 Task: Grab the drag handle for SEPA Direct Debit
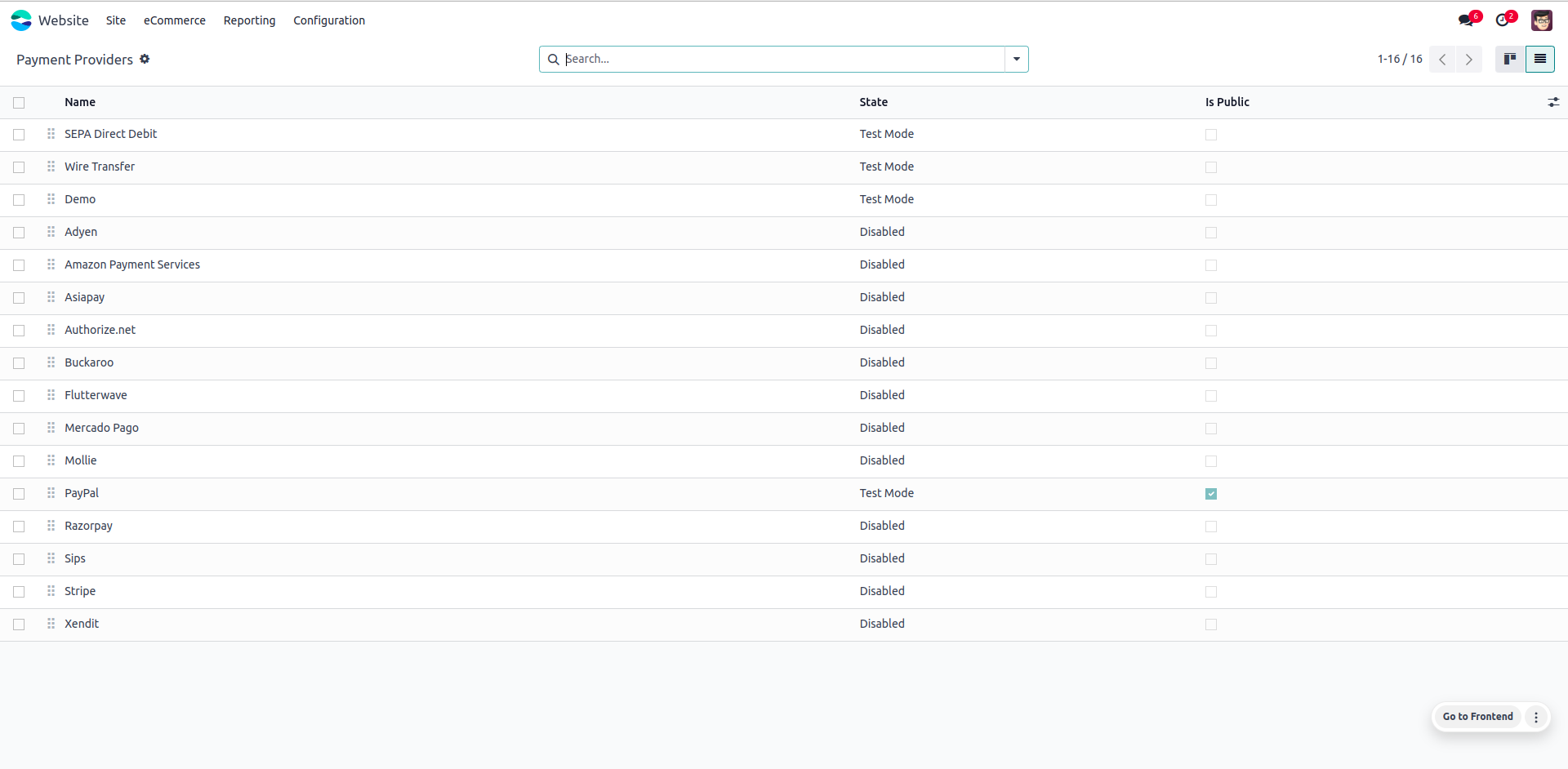[x=51, y=134]
